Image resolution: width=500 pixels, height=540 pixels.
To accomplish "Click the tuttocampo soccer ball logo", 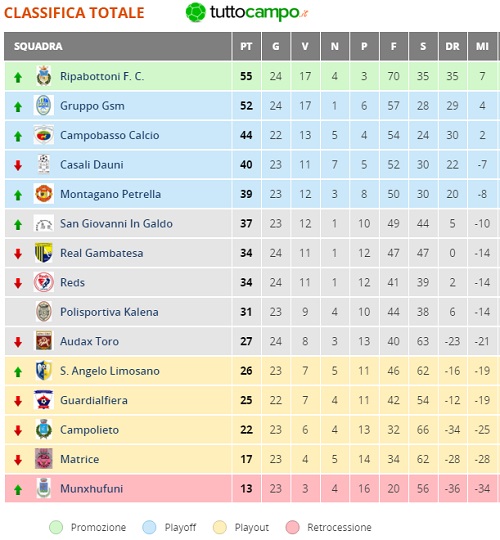I will (x=196, y=12).
